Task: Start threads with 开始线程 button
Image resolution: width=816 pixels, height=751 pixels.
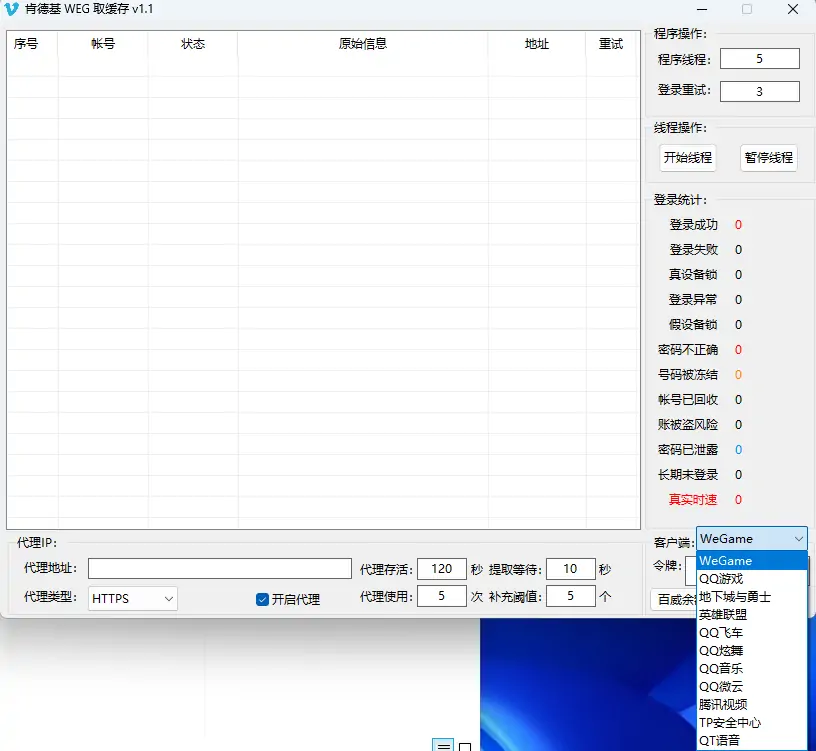Action: (x=687, y=158)
